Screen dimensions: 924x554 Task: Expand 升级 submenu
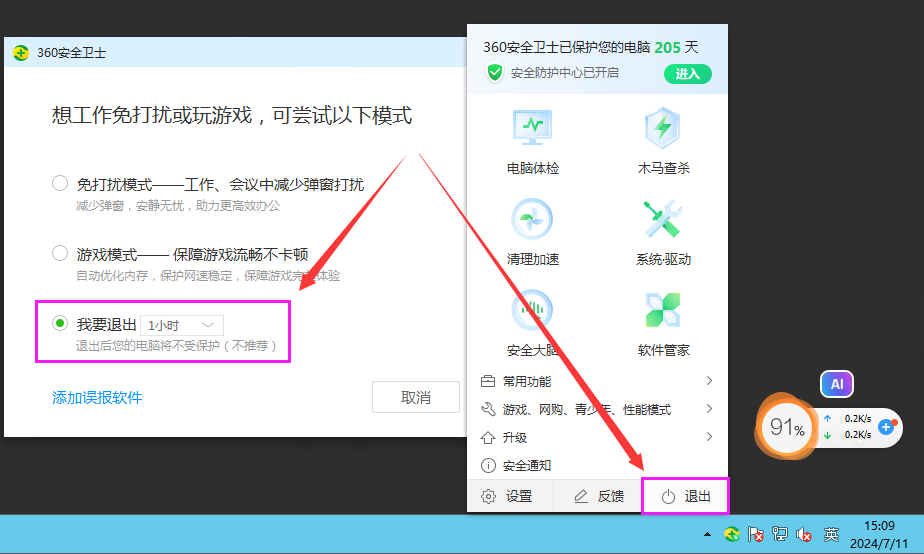coord(597,437)
